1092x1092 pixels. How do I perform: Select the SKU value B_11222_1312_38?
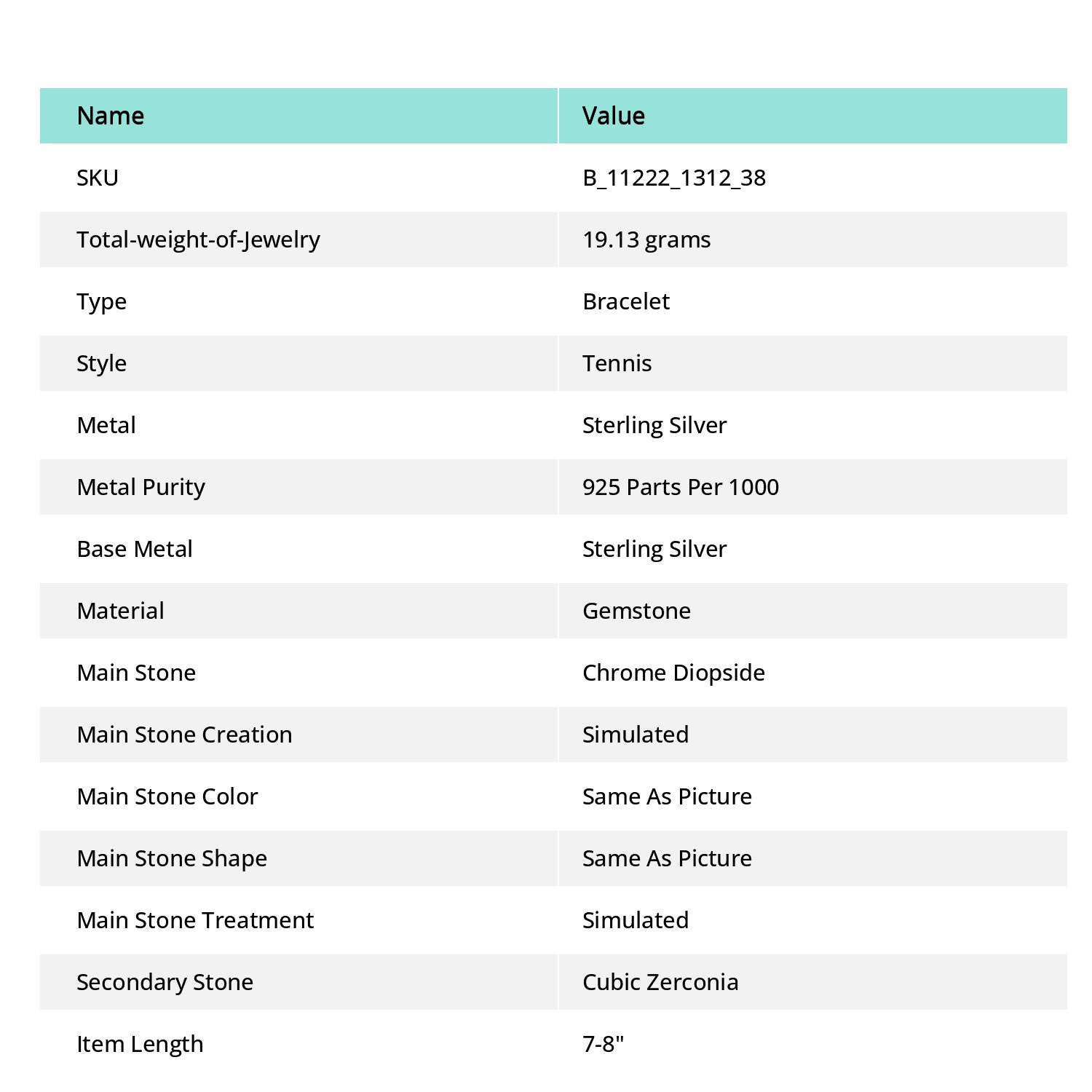click(x=674, y=178)
